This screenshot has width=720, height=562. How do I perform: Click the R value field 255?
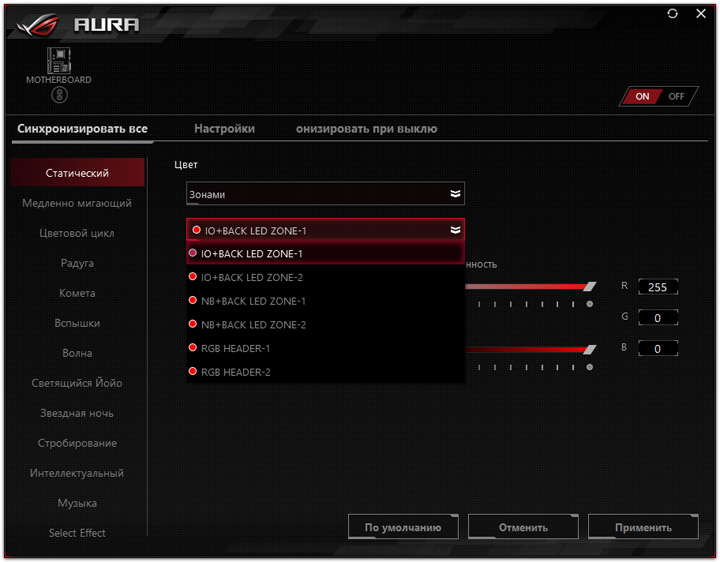[x=658, y=287]
